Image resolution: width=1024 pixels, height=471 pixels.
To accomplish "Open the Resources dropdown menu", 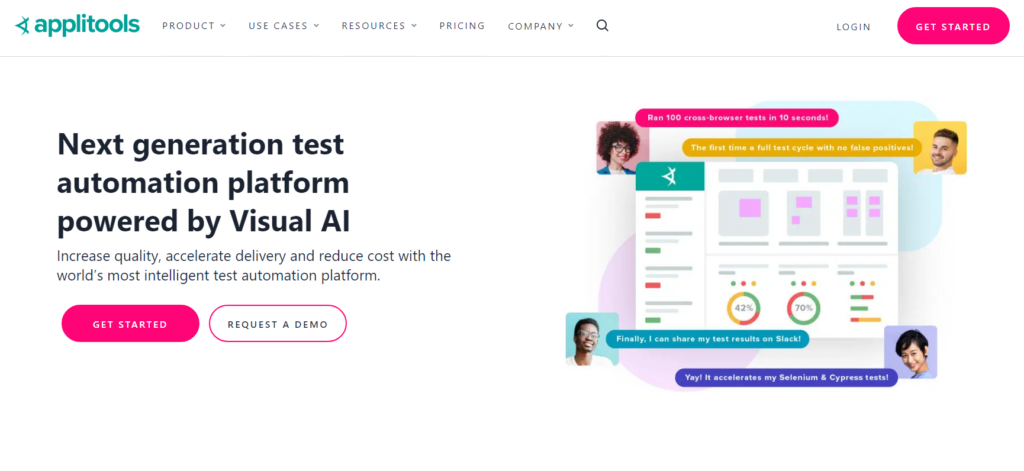I will click(x=380, y=26).
